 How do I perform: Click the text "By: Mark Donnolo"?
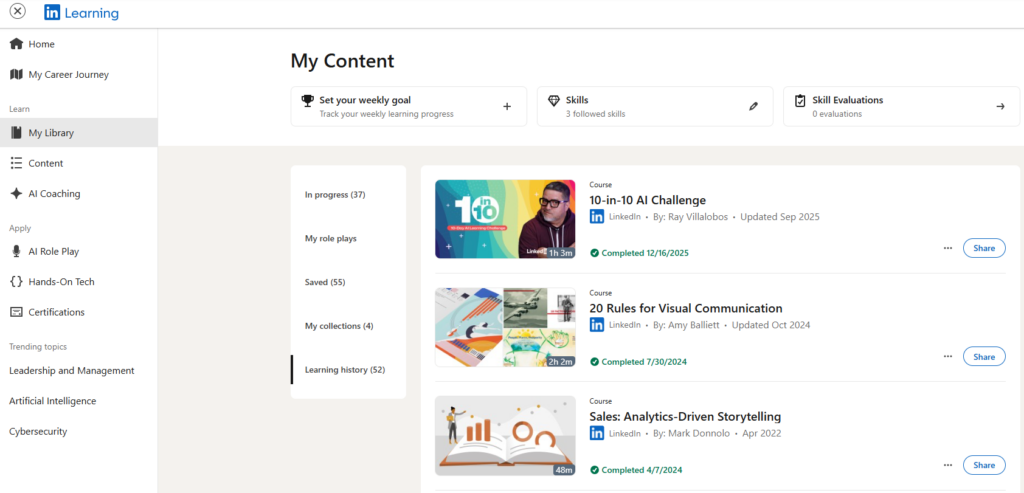point(691,434)
